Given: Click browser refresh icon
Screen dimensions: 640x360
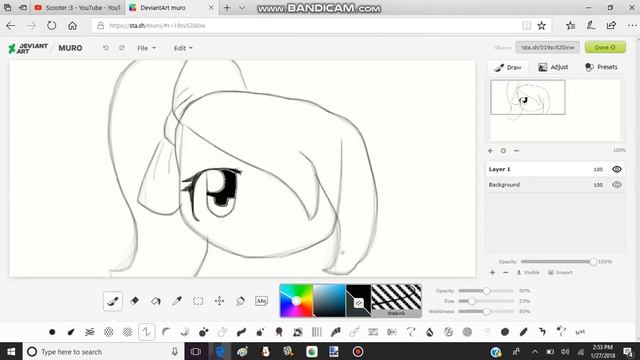Looking at the screenshot, I should coord(51,26).
